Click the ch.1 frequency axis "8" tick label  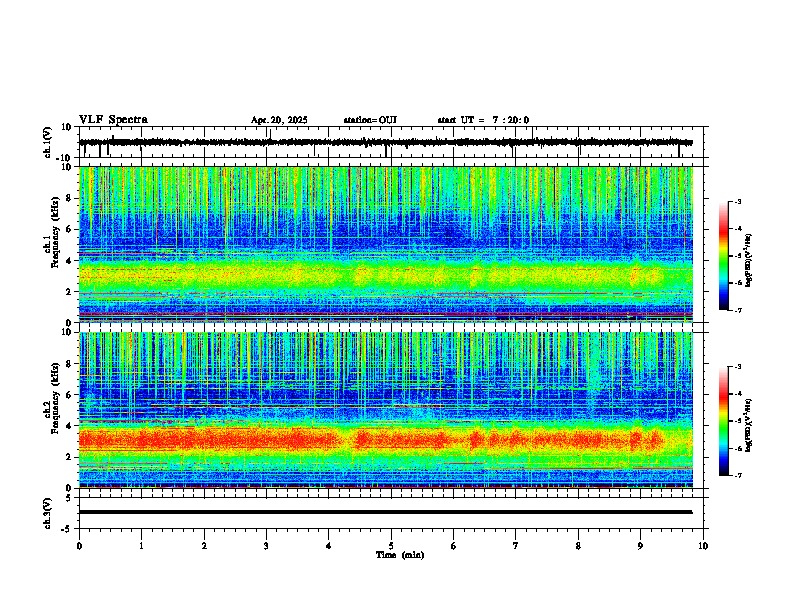(69, 198)
